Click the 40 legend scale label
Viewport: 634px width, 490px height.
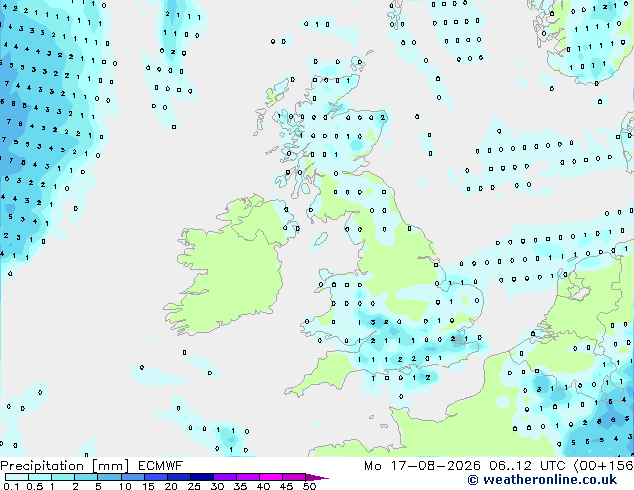click(x=263, y=486)
